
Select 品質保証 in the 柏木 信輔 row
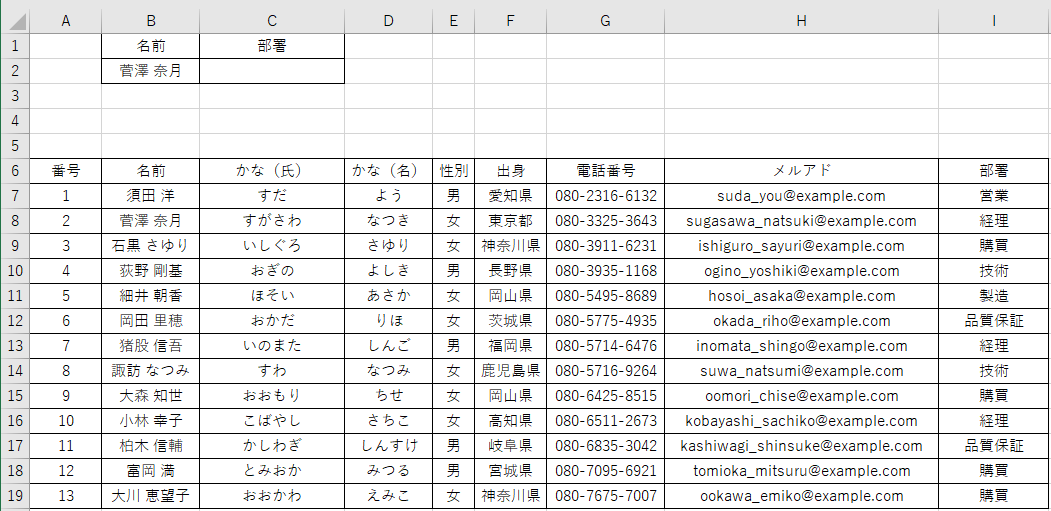point(994,446)
